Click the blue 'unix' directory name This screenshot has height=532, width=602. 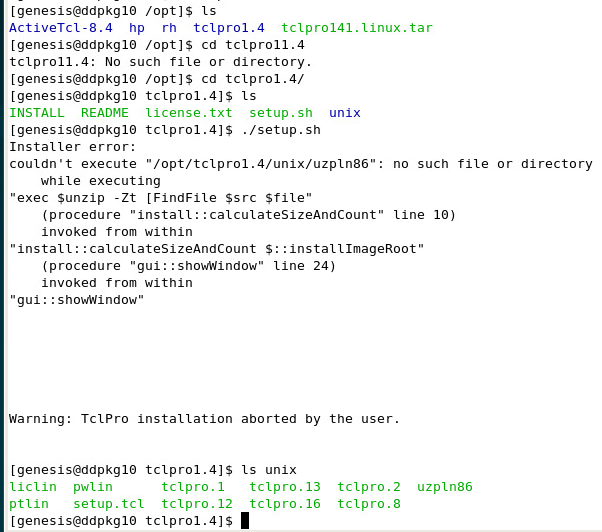tap(345, 113)
